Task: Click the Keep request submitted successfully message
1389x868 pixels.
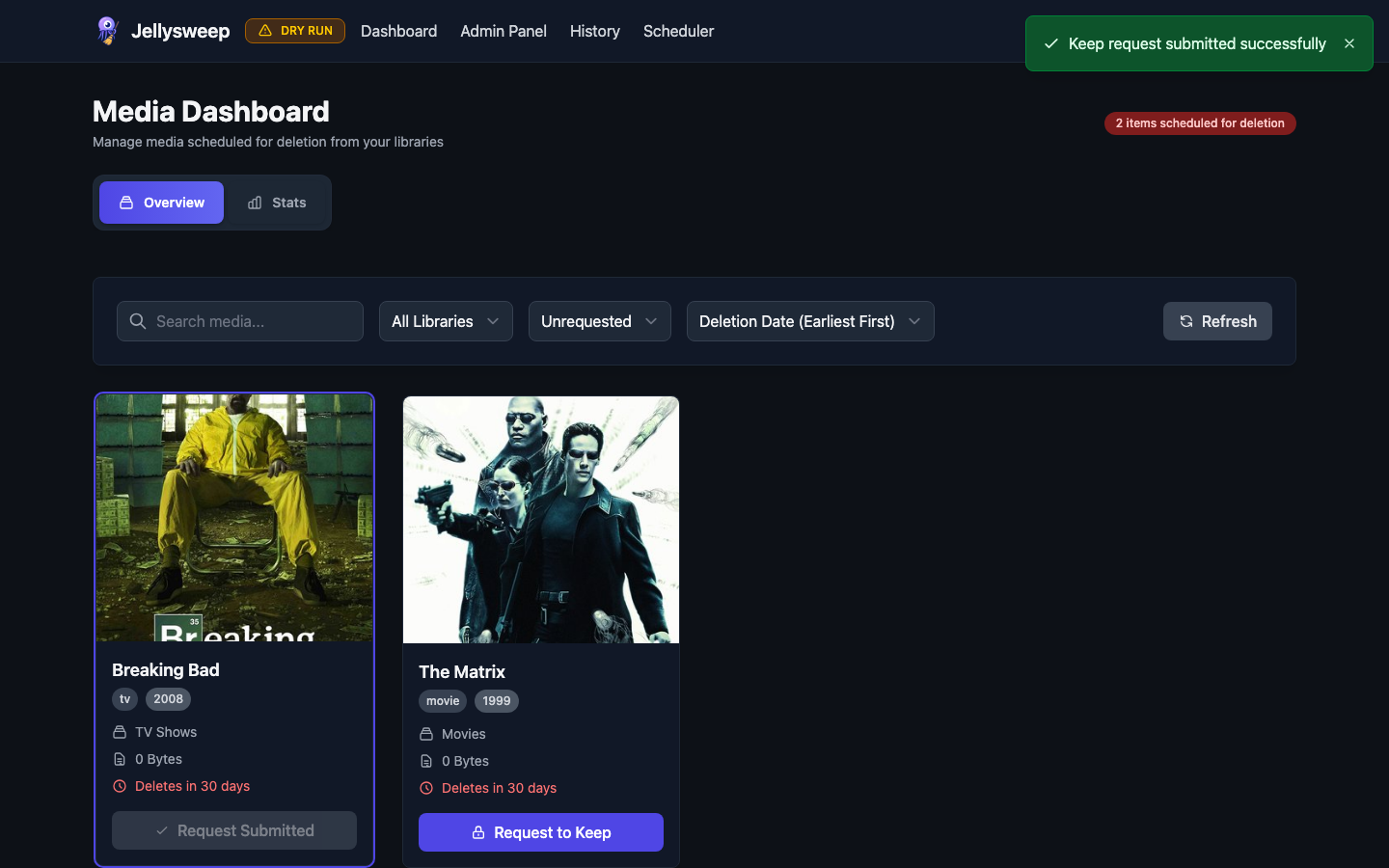Action: 1197,43
